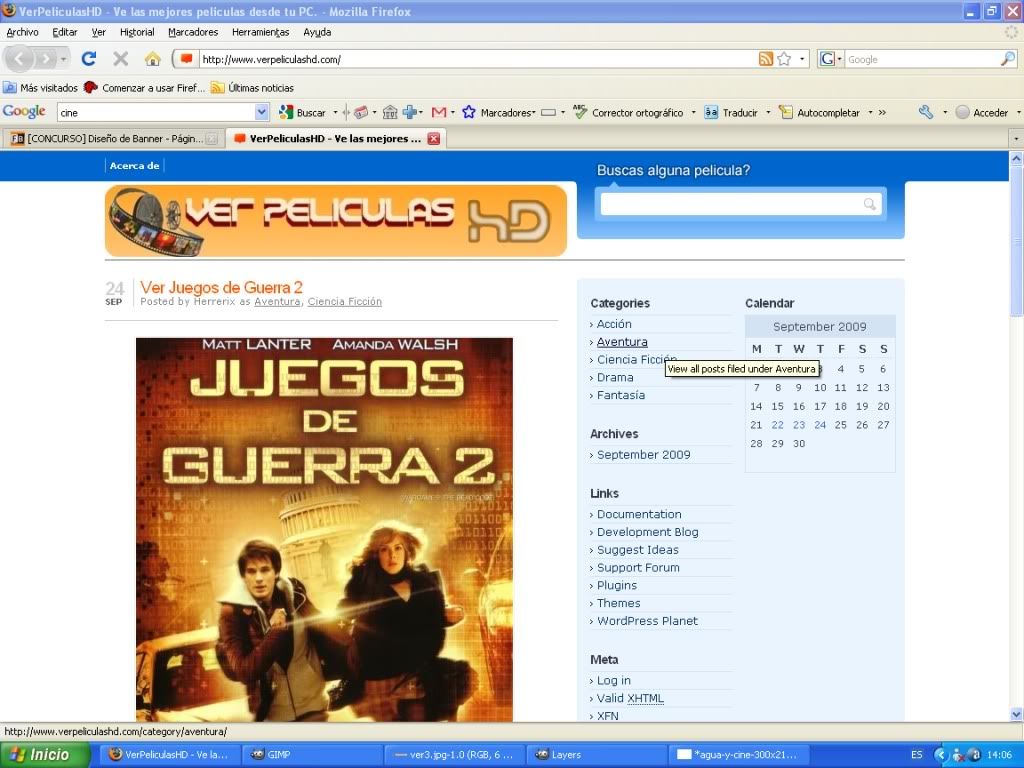Go to the Home page icon
The width and height of the screenshot is (1024, 768).
pyautogui.click(x=153, y=59)
